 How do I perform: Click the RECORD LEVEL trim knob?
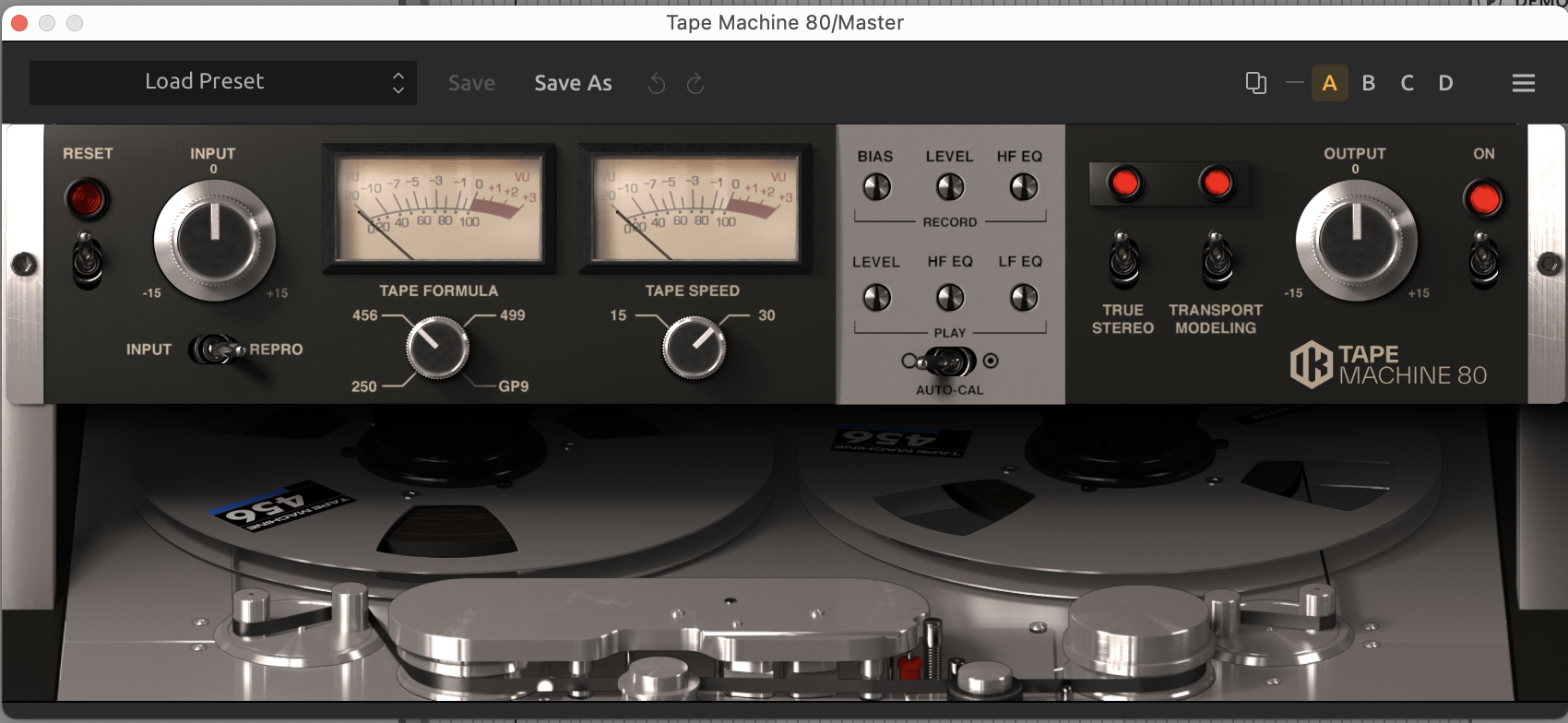[x=950, y=187]
